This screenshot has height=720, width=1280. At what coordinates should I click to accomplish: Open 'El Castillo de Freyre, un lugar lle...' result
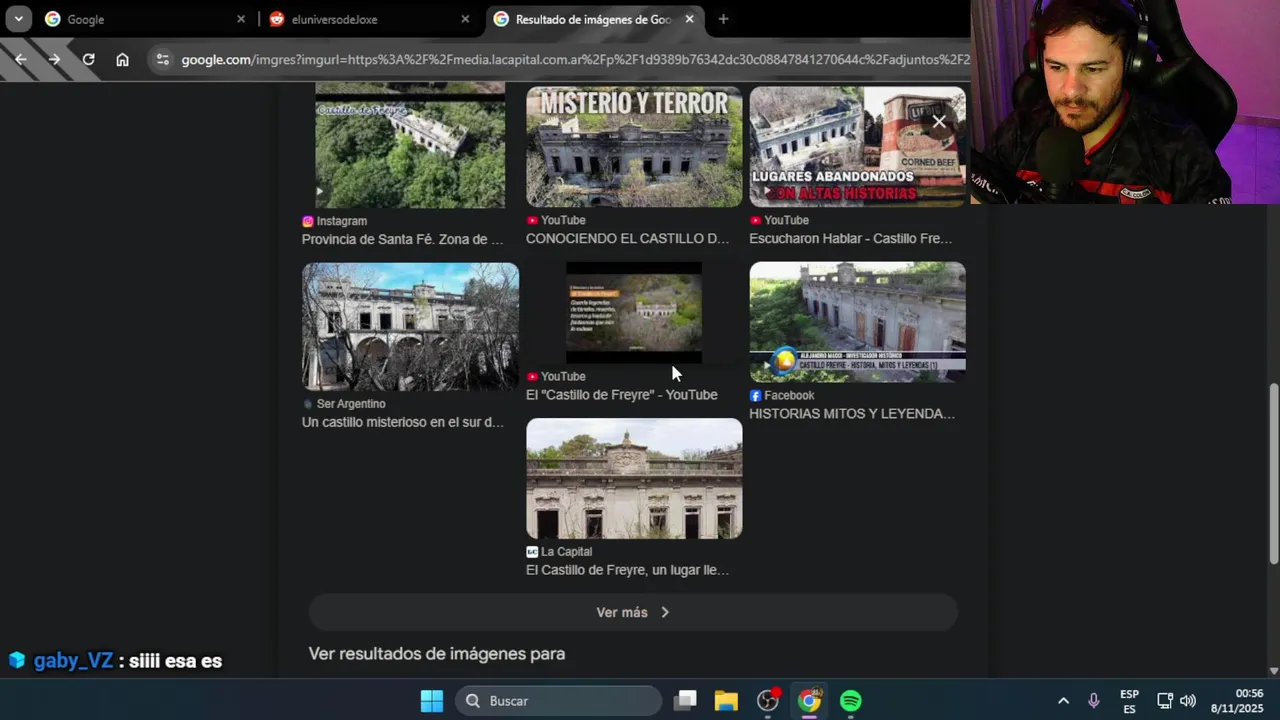(x=627, y=570)
